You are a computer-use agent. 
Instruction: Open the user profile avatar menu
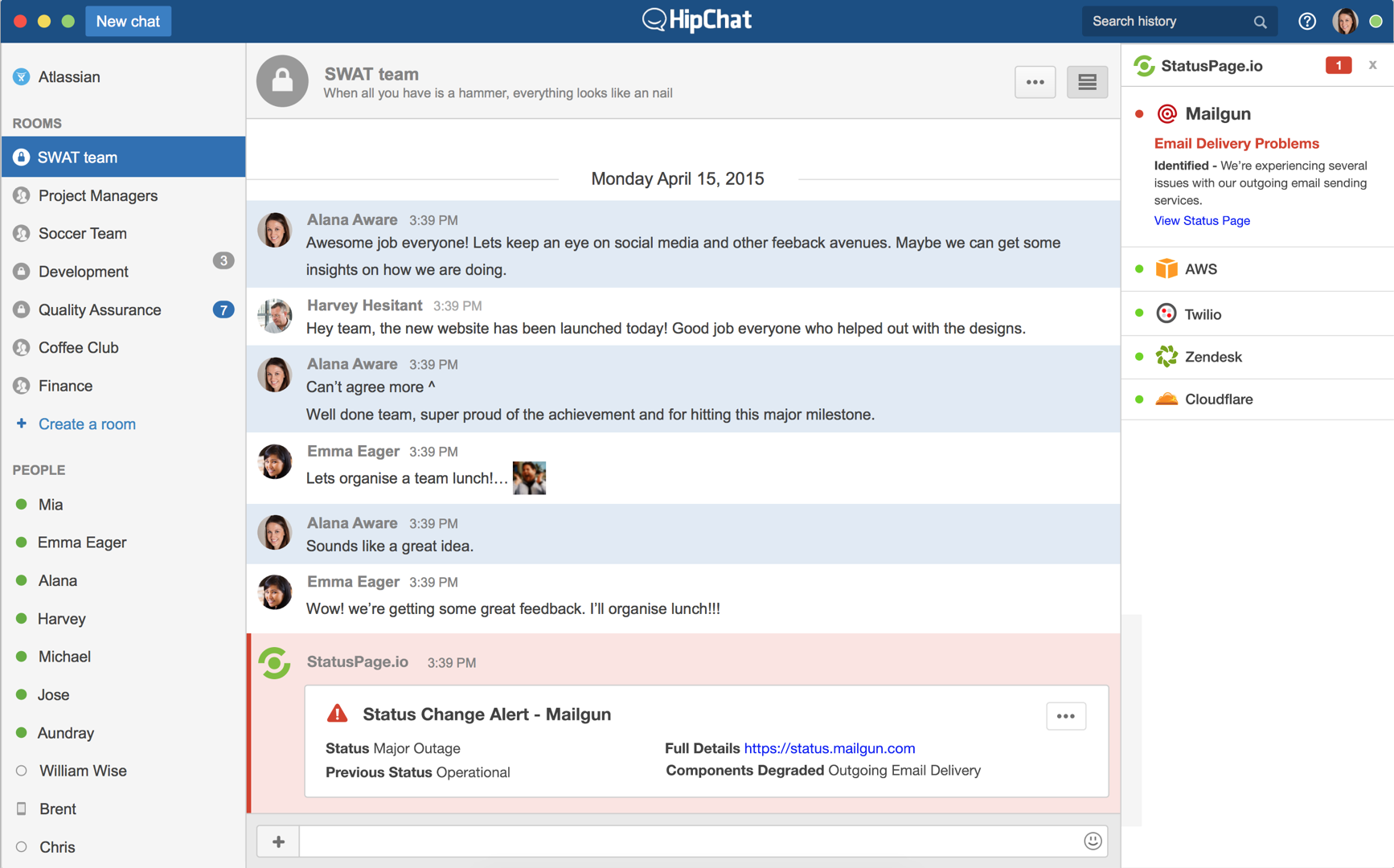pyautogui.click(x=1345, y=22)
